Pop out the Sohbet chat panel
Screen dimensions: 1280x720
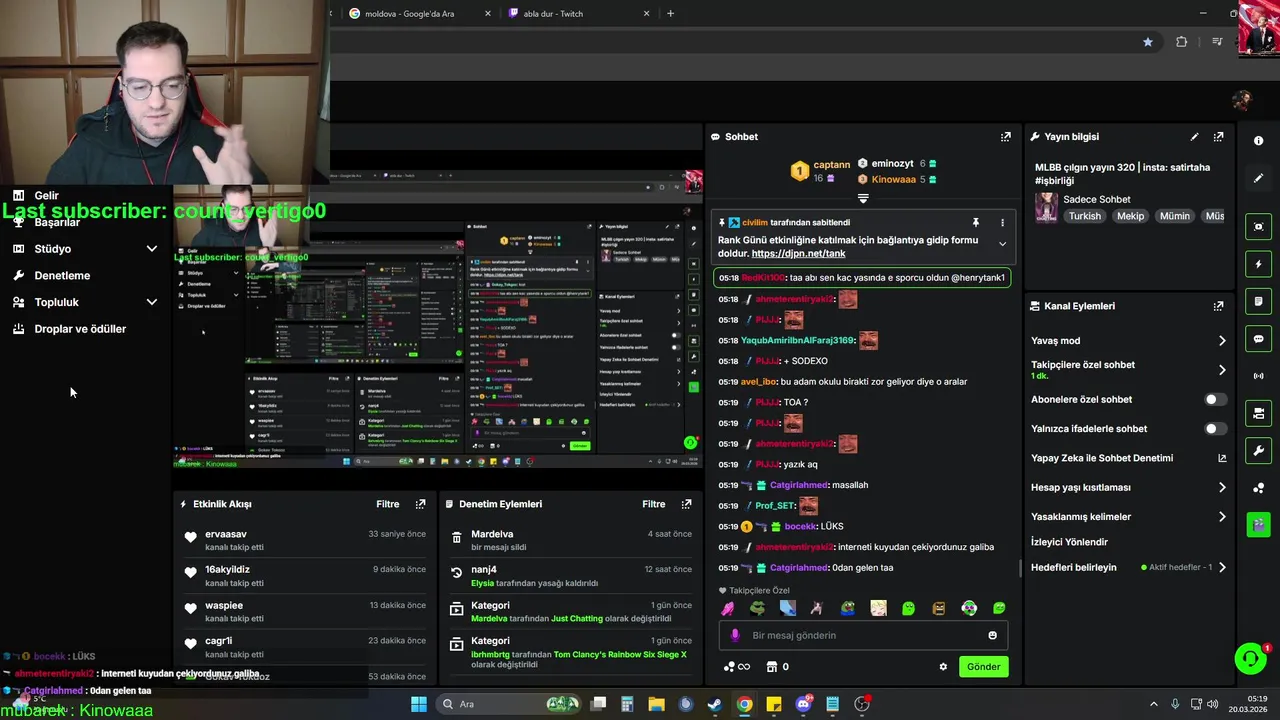(1005, 137)
